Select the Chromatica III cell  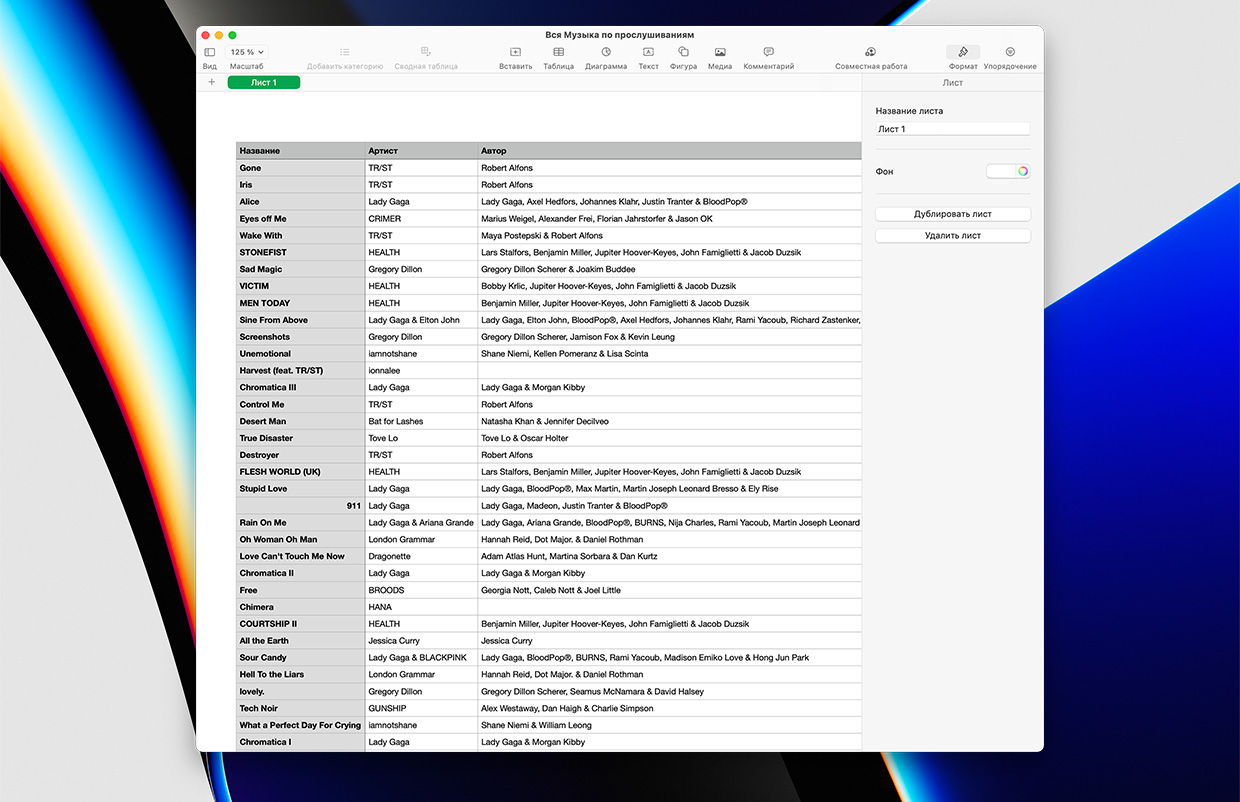[x=300, y=387]
